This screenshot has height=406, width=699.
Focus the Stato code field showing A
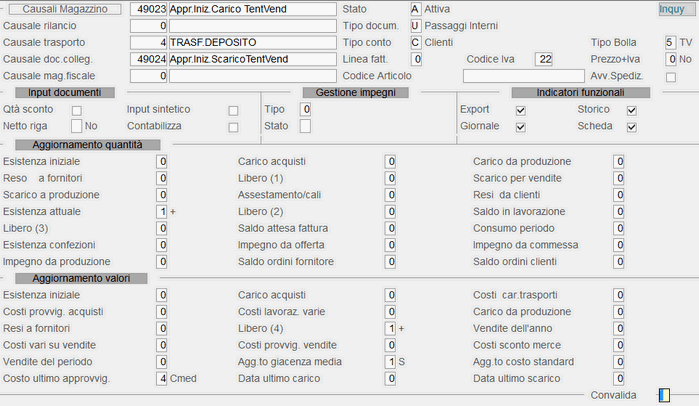click(x=415, y=9)
